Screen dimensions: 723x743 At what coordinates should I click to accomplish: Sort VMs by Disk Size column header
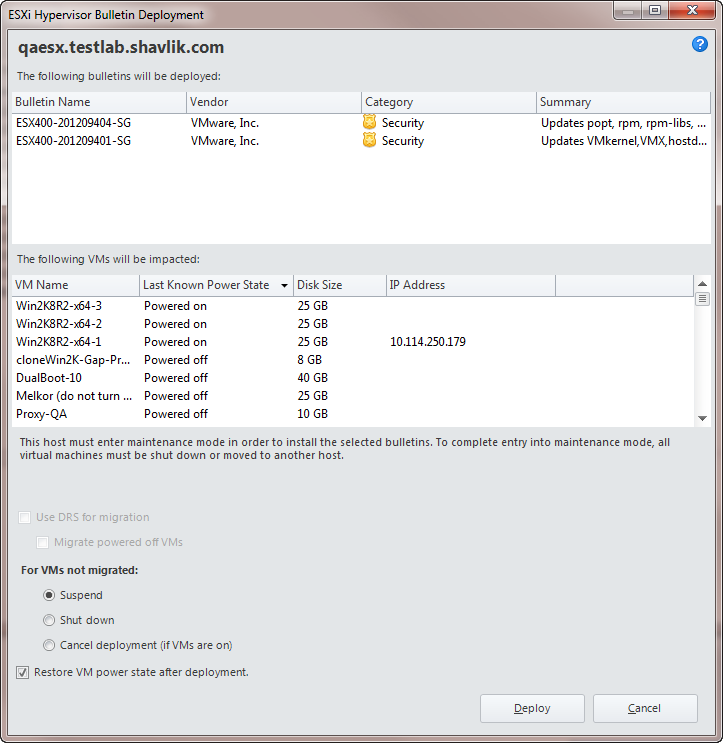(340, 285)
